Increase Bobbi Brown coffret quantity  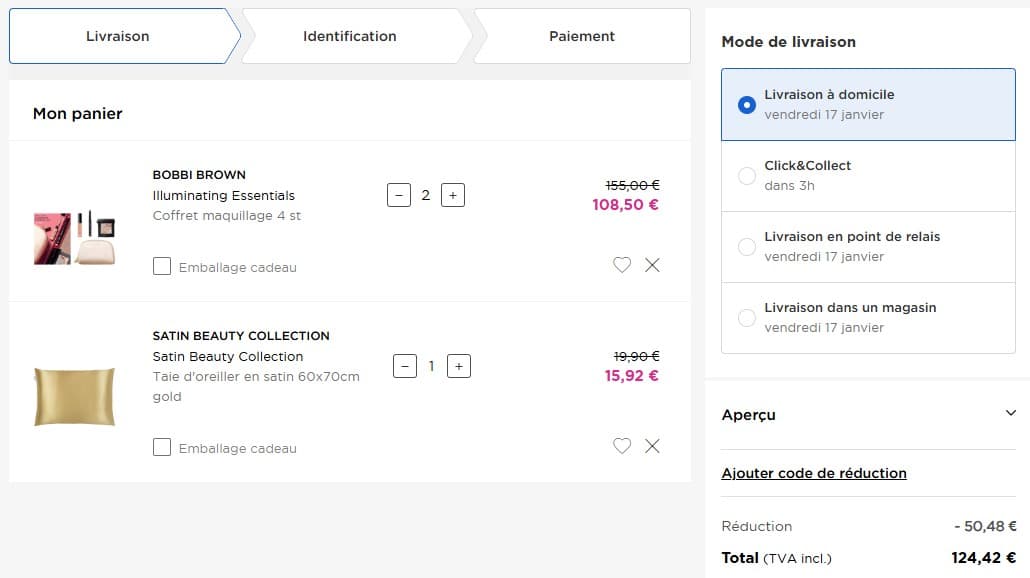coord(452,194)
